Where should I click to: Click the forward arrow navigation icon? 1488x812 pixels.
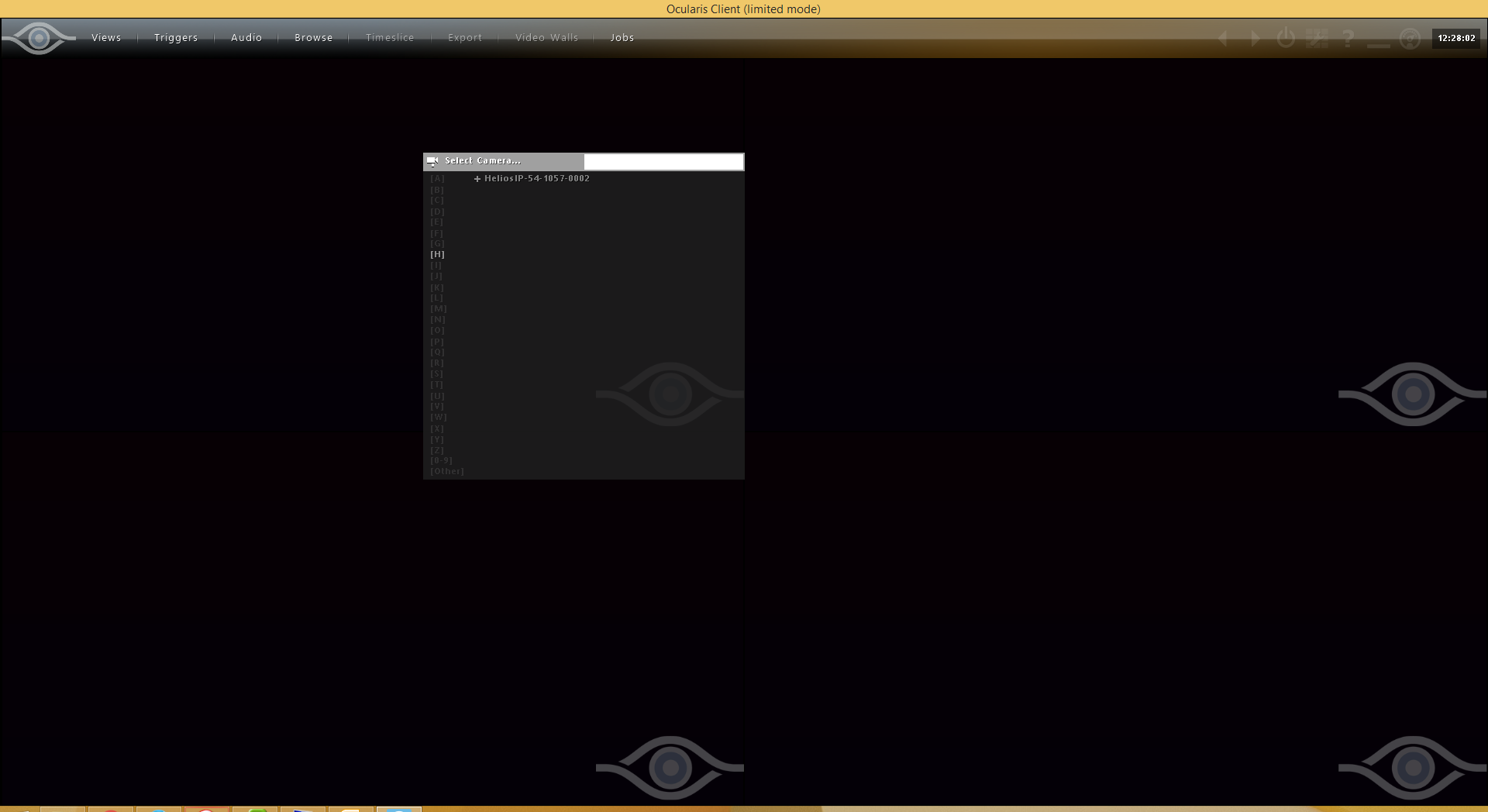1255,38
